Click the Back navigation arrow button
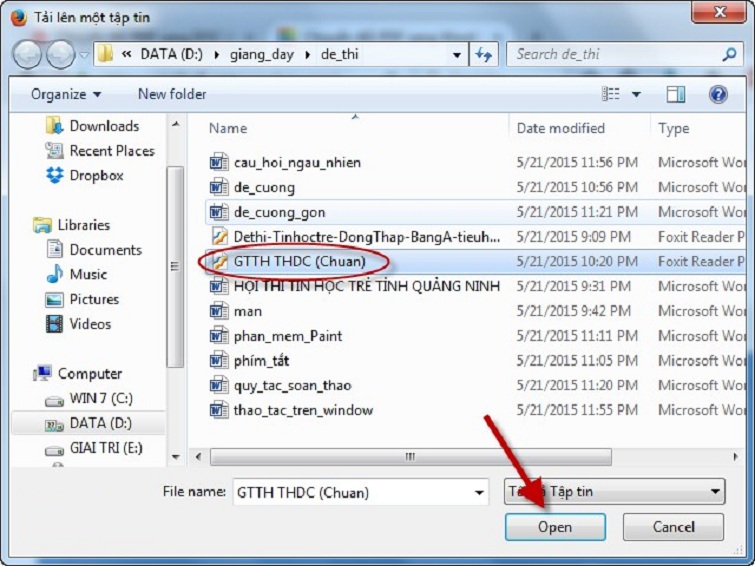This screenshot has height=566, width=755. click(x=27, y=54)
